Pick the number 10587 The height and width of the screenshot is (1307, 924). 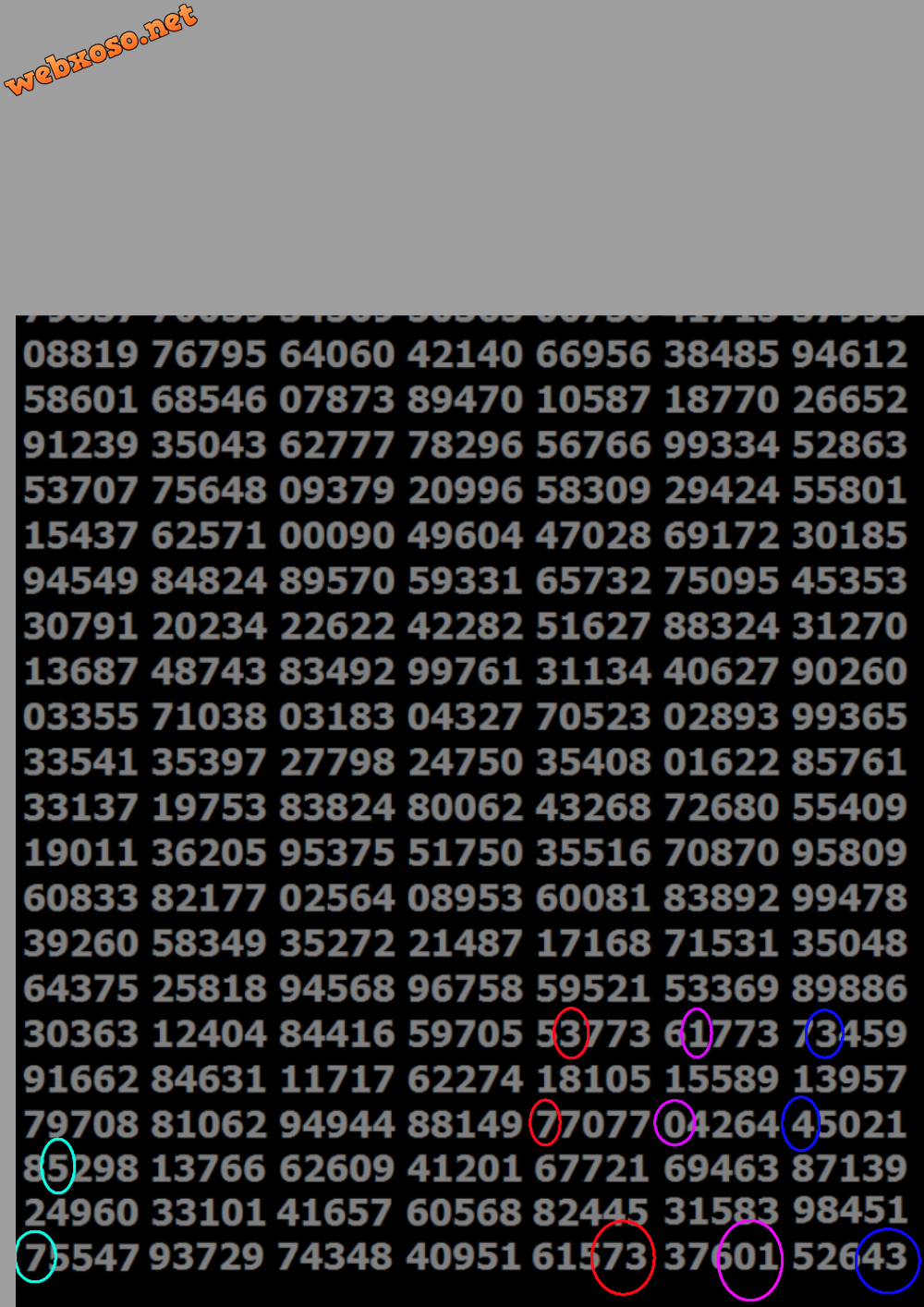593,399
